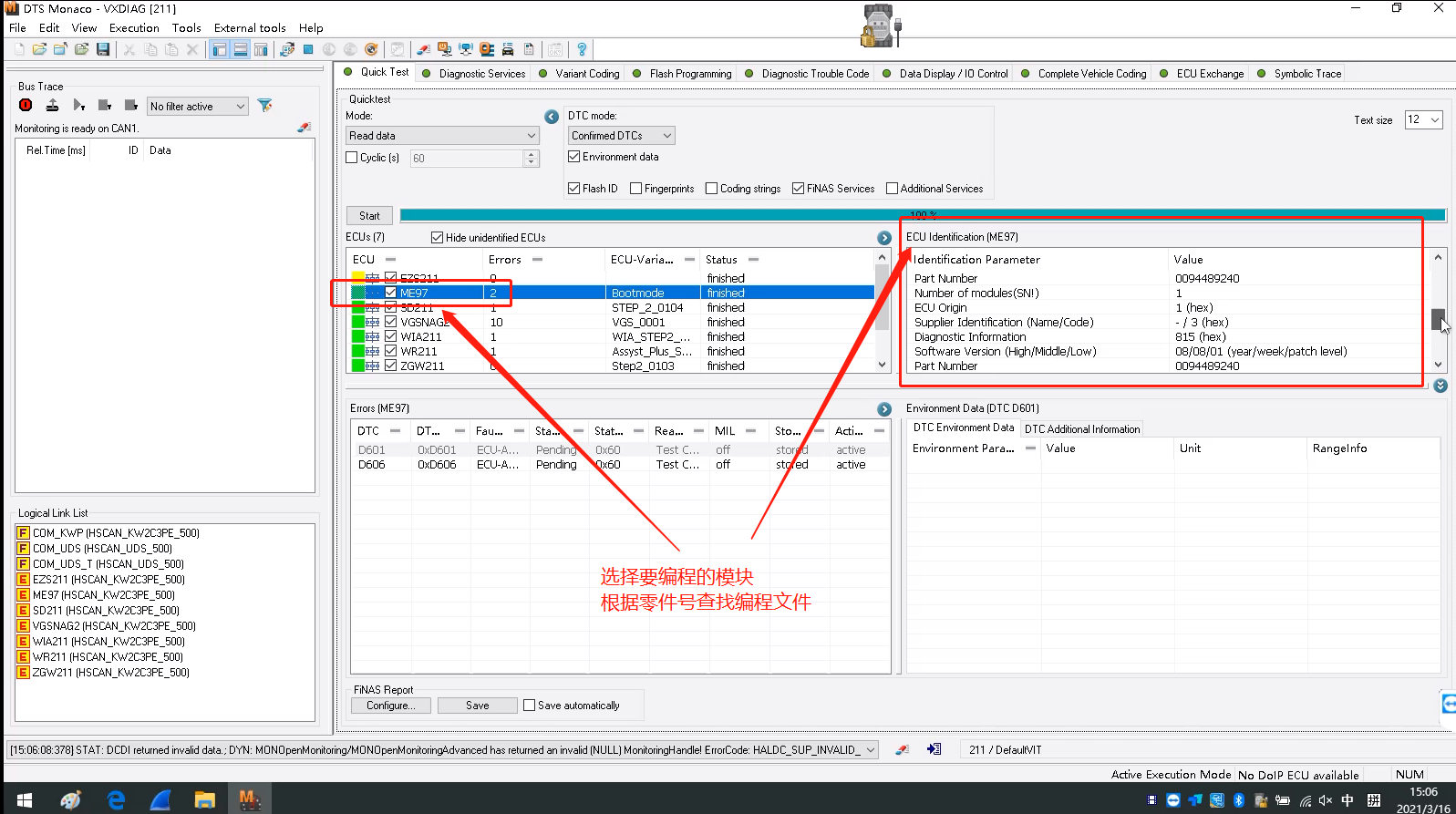Select the ME97 ECU row

(612, 293)
